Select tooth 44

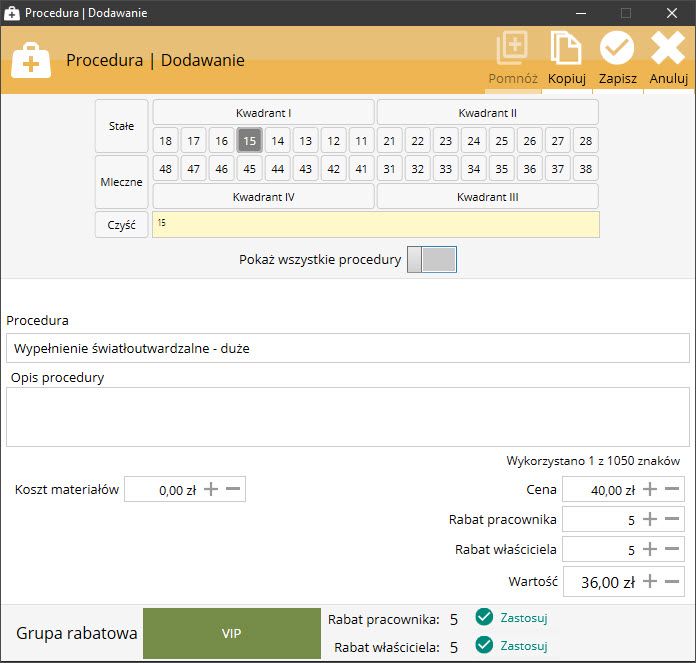click(x=277, y=169)
